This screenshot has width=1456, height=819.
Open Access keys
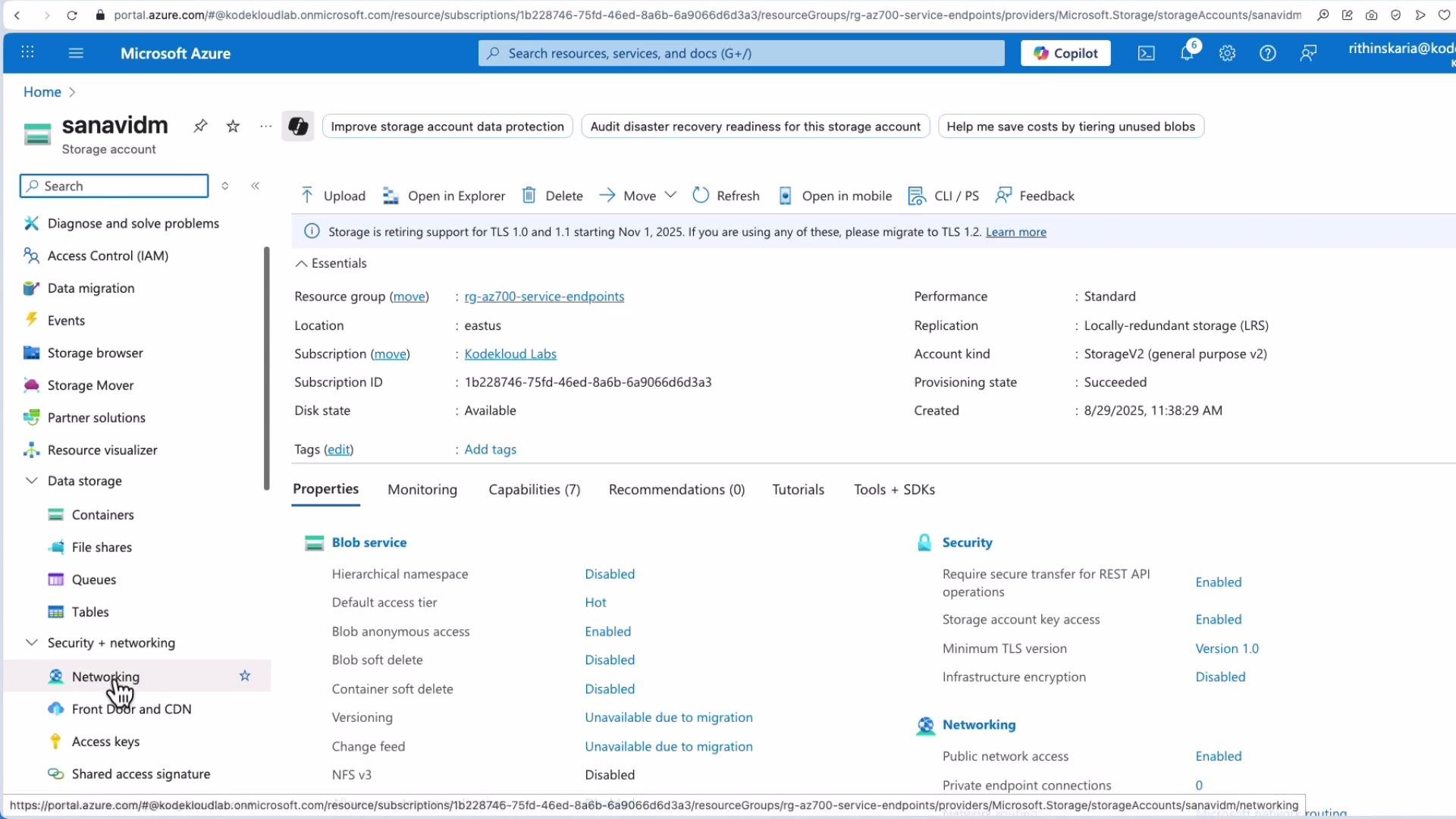(x=105, y=742)
